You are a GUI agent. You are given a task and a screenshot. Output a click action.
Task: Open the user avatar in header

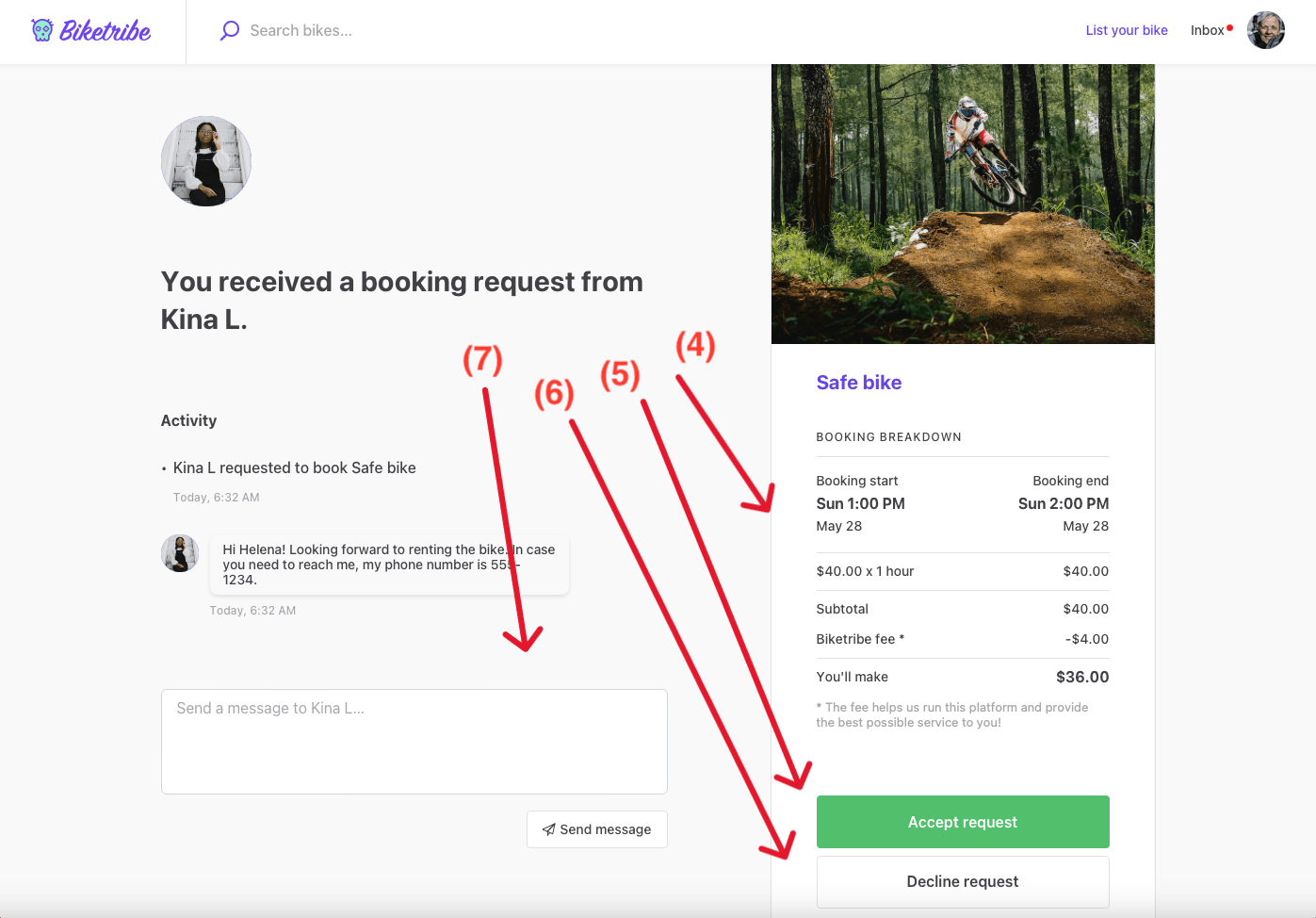coord(1265,30)
